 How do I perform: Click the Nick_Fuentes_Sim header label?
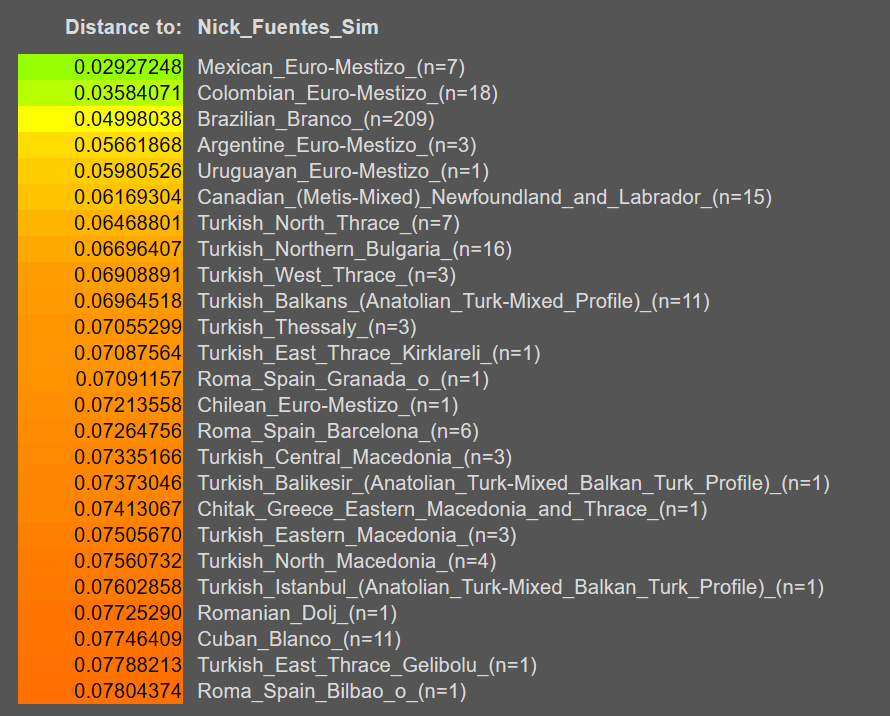pos(288,27)
